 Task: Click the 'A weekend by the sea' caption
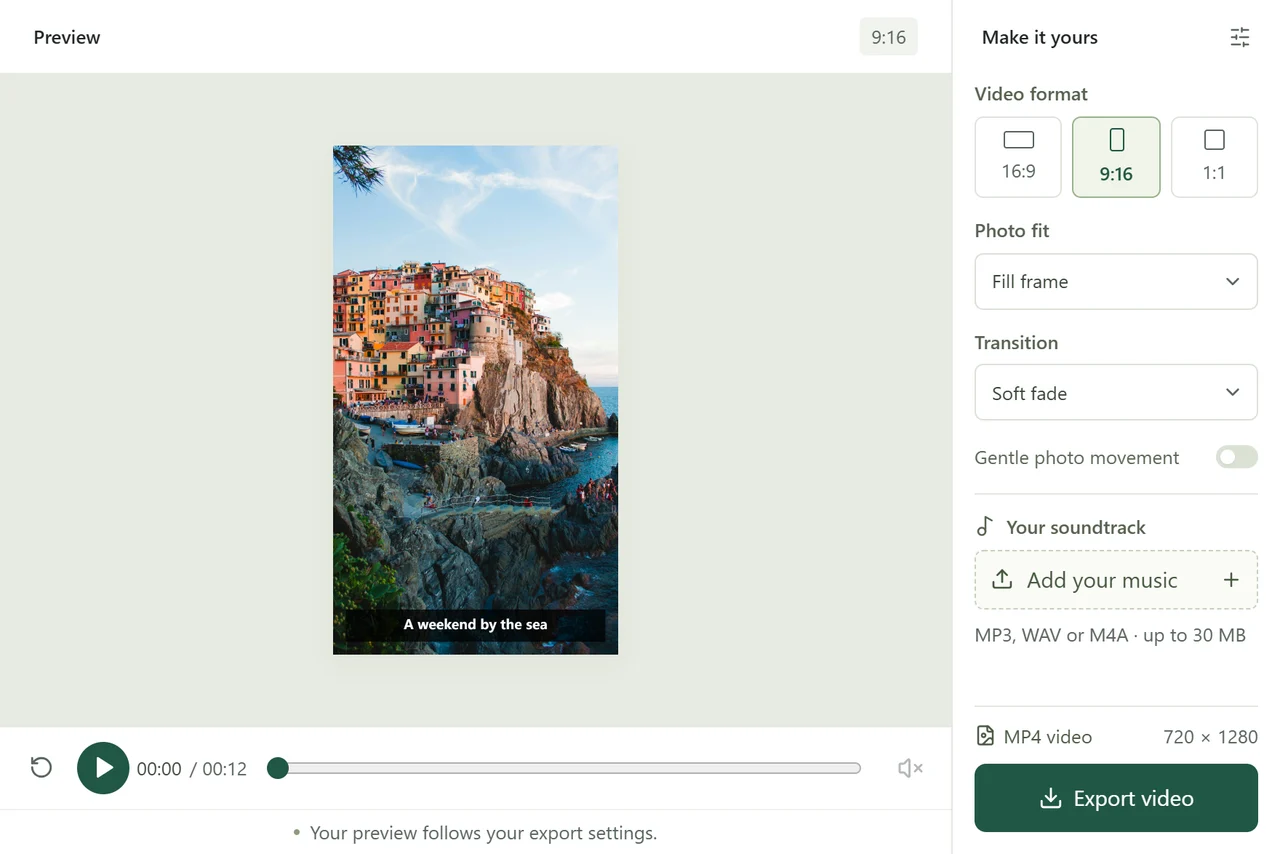(475, 624)
